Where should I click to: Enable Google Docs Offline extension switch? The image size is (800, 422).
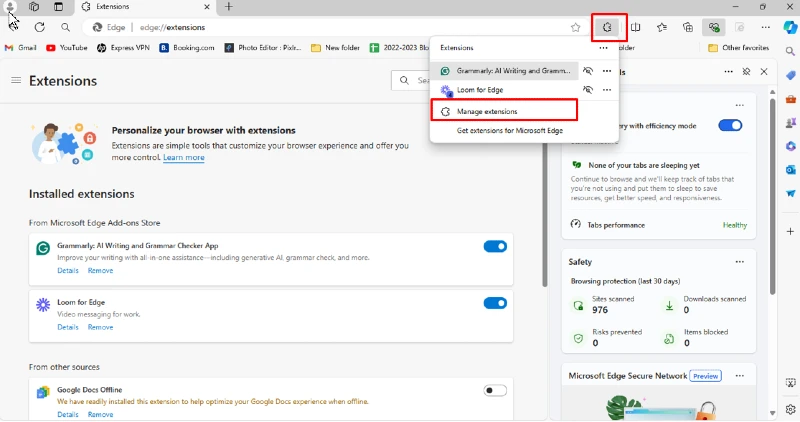[495, 390]
